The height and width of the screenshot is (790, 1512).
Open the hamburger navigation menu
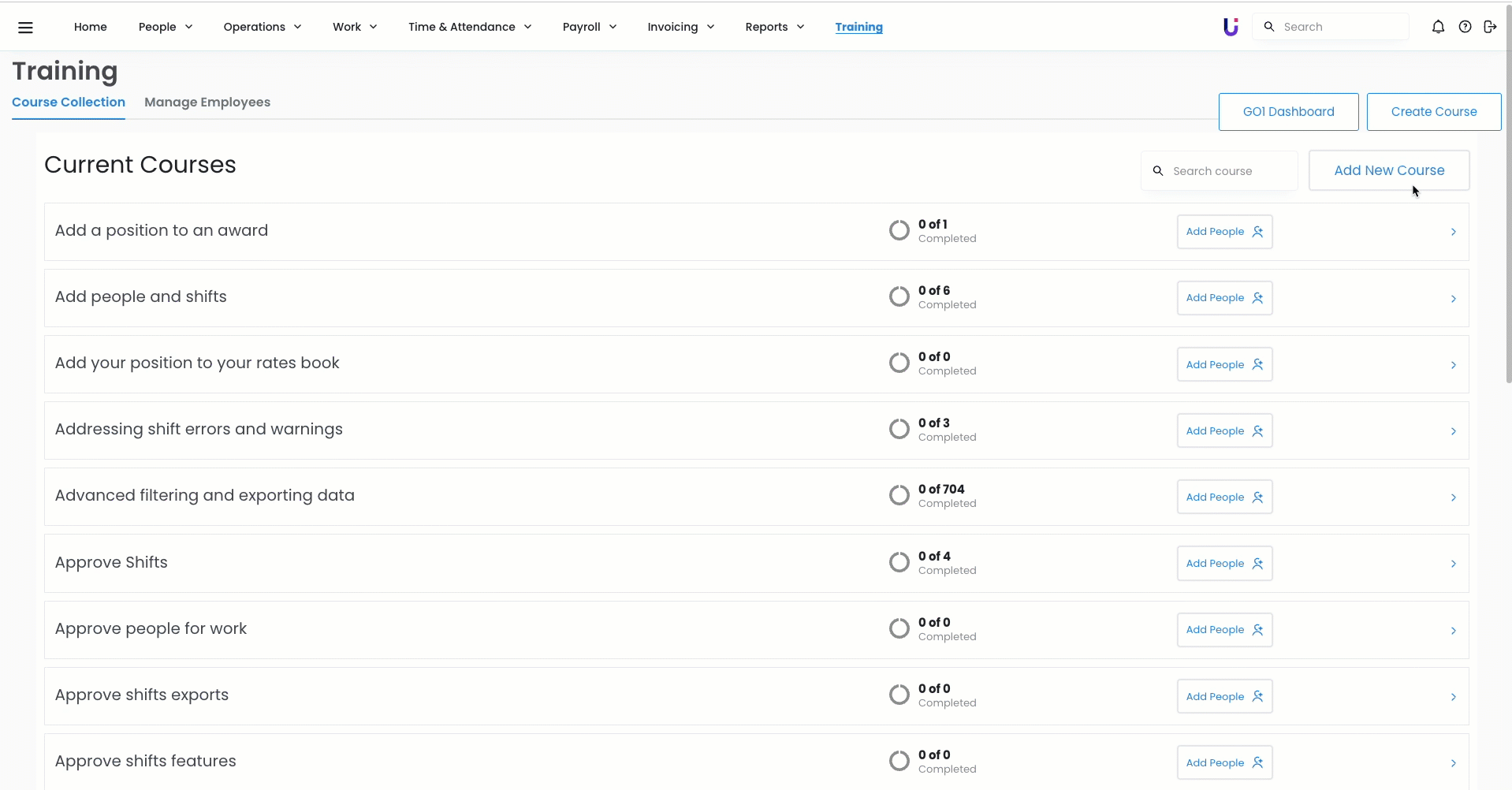25,28
